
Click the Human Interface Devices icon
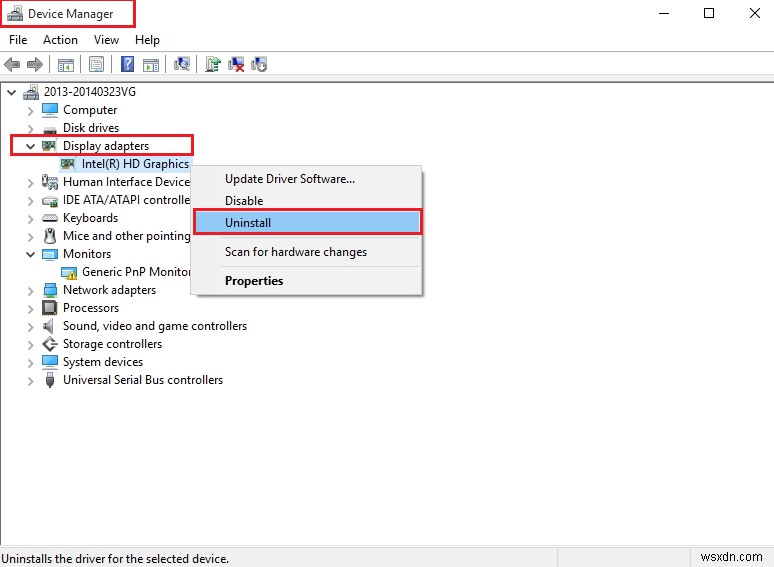click(x=50, y=182)
